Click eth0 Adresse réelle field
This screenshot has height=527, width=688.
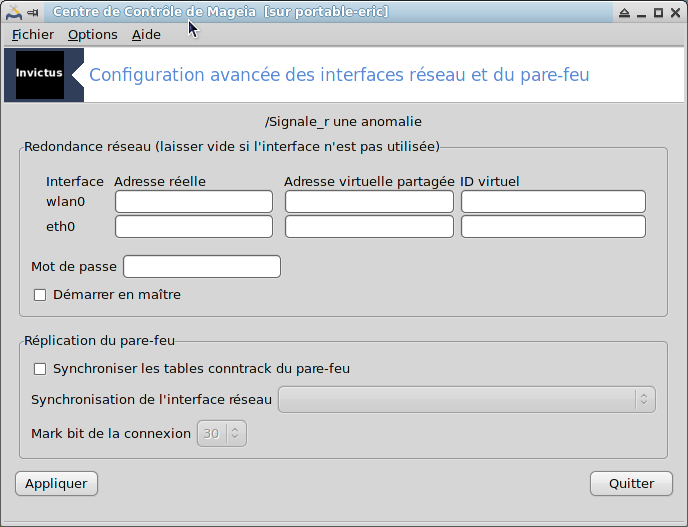click(194, 226)
